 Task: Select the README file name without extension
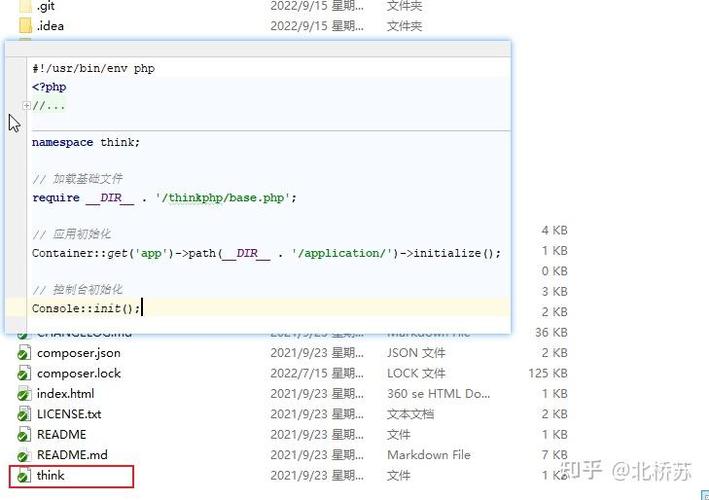[x=61, y=434]
